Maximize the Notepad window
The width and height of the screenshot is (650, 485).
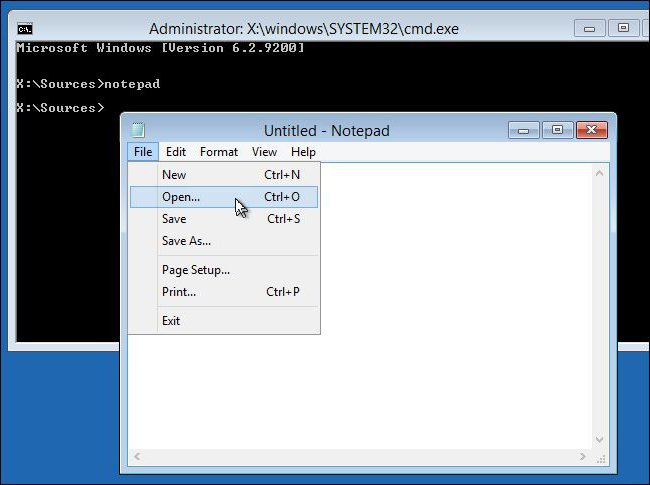tap(558, 130)
